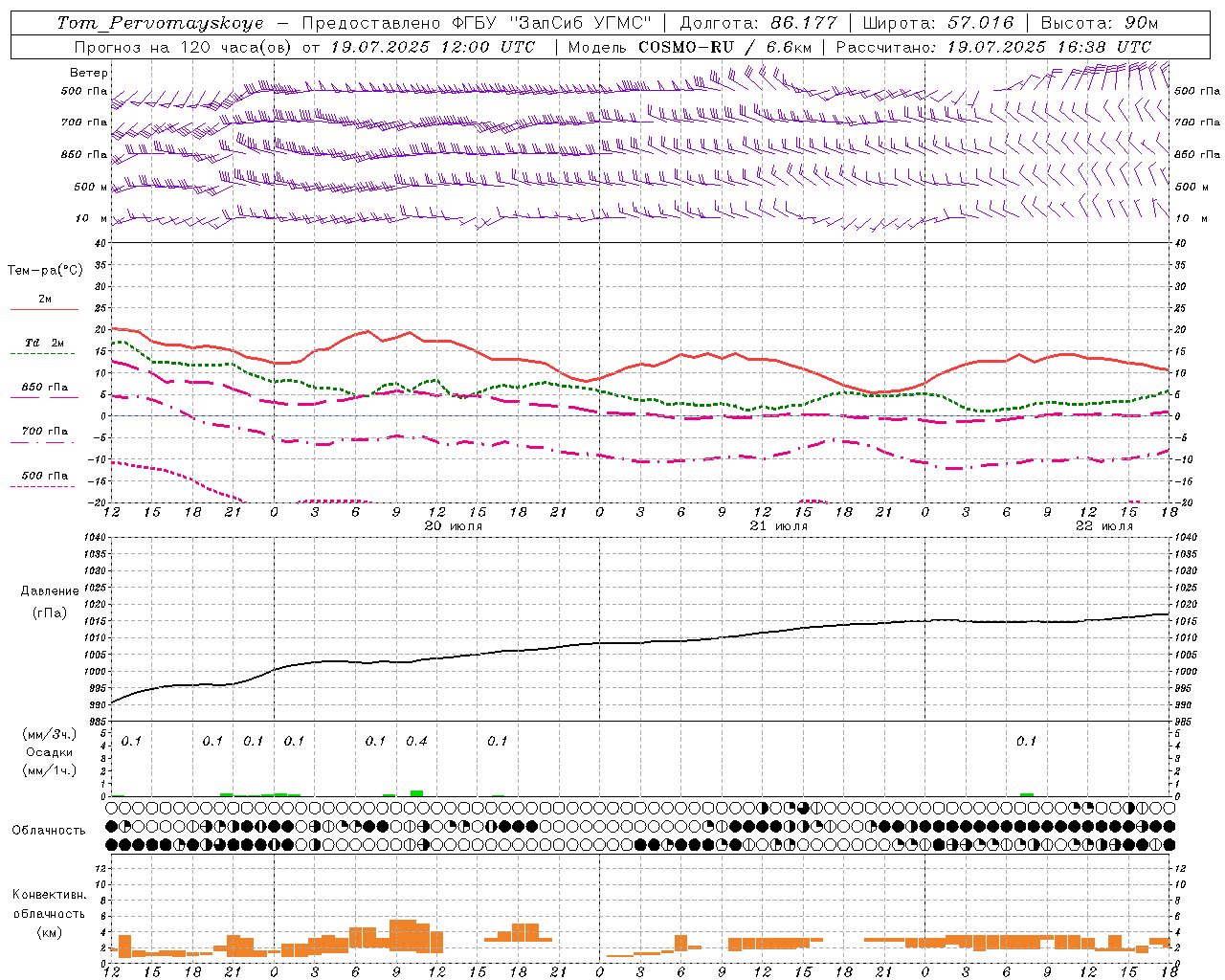Click the Широта: 57.016 header value
Viewport: 1225px width, 980px height.
(x=939, y=22)
